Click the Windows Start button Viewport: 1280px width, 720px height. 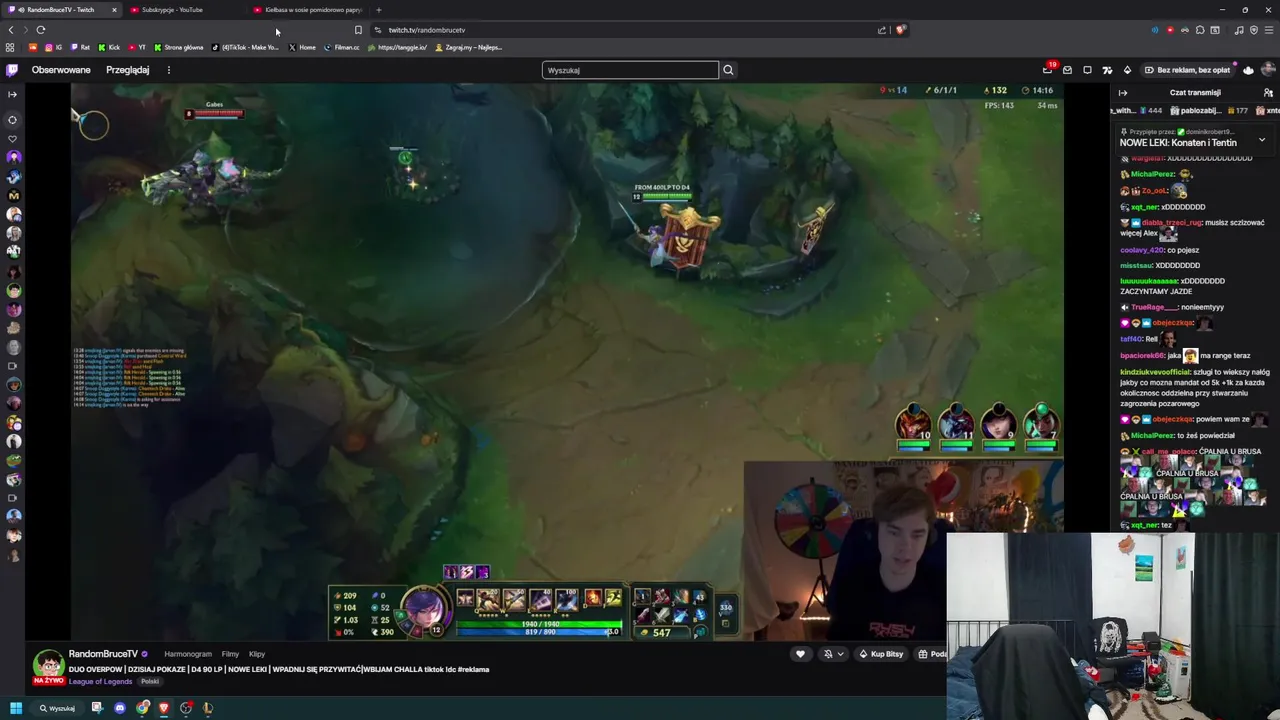click(16, 708)
